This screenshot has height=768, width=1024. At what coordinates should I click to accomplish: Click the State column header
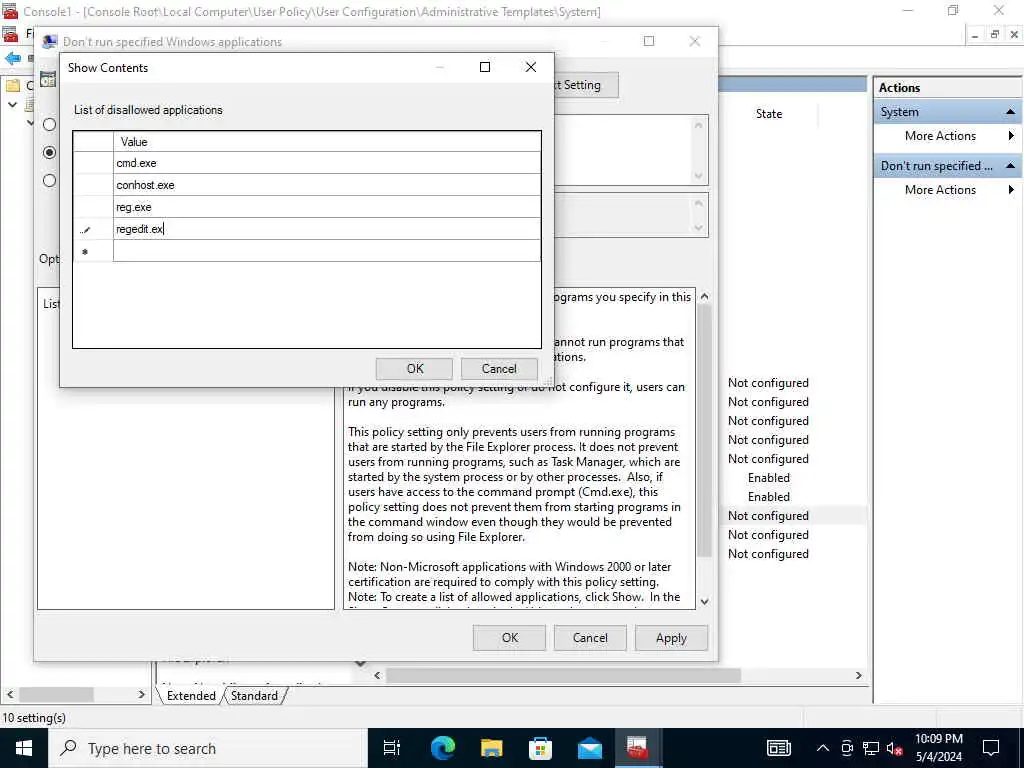coord(769,114)
